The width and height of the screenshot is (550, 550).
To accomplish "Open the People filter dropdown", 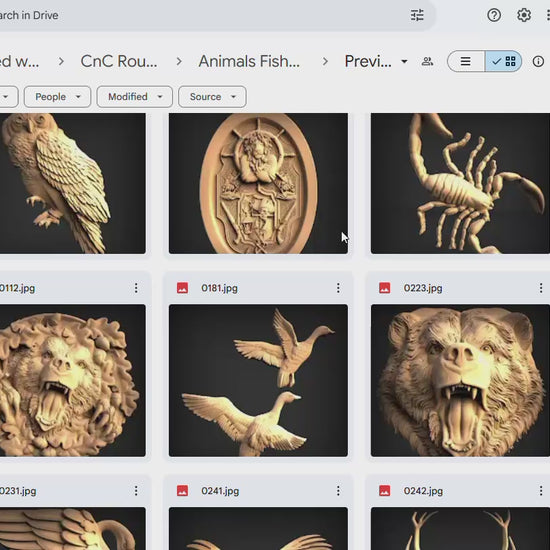I will tap(58, 97).
